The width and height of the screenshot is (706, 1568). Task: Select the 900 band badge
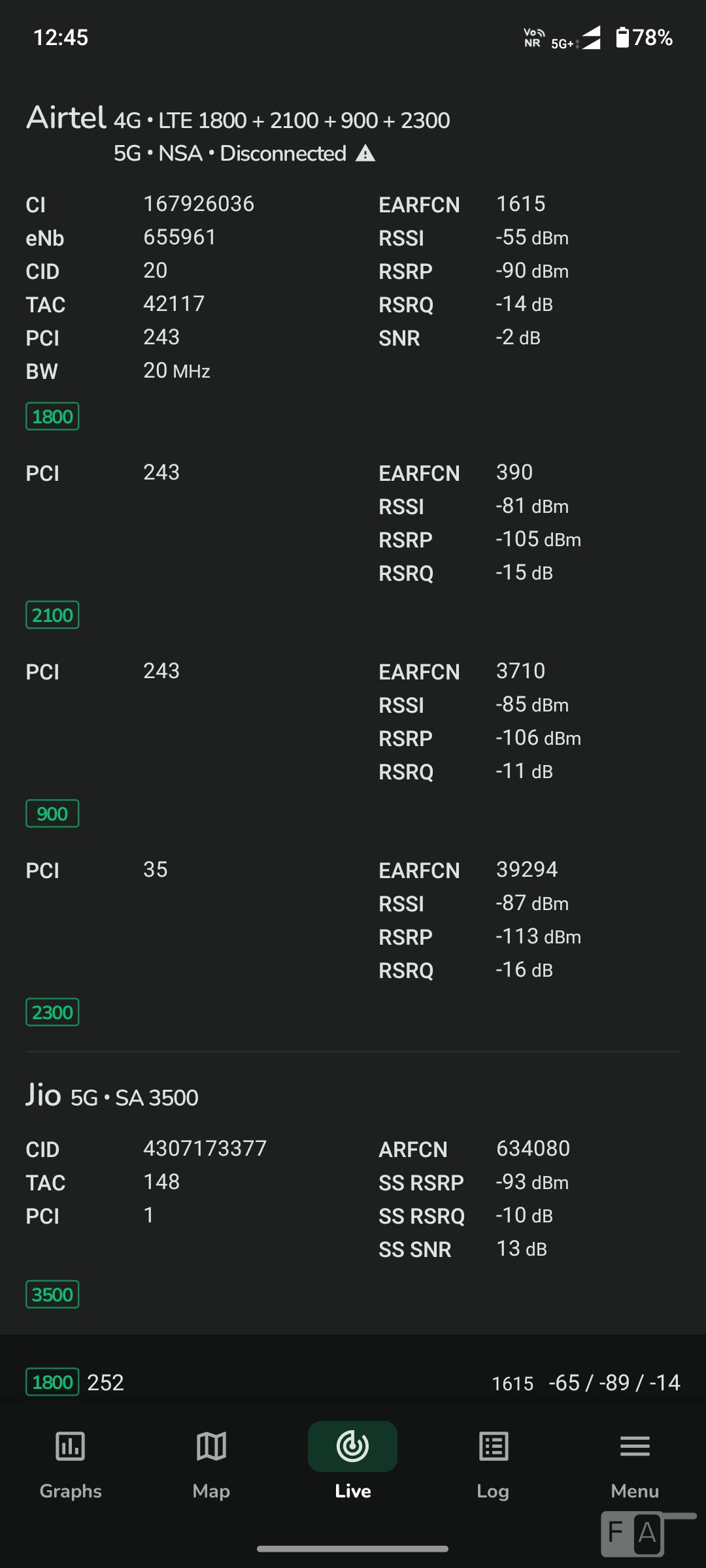[52, 813]
